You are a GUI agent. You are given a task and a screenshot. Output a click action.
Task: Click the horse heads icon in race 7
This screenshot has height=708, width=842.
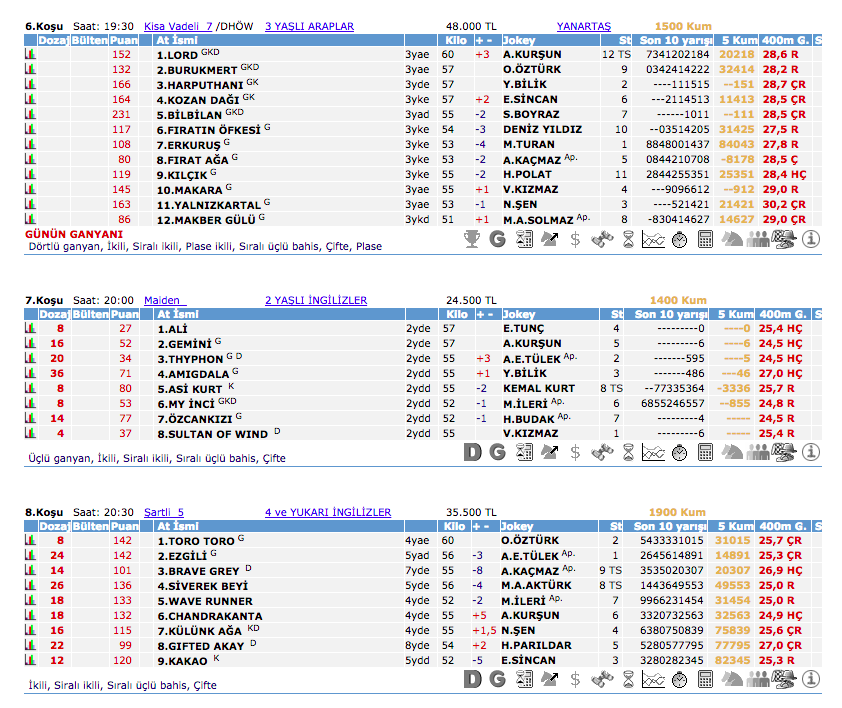point(731,452)
